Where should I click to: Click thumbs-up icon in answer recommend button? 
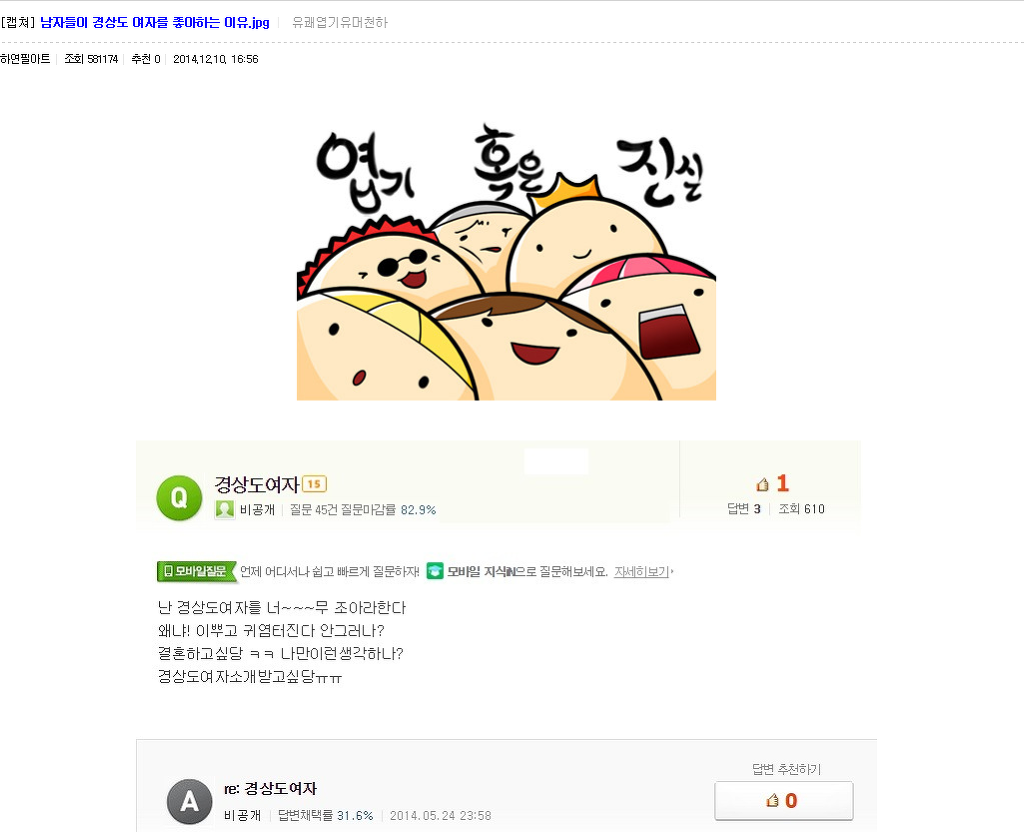[x=773, y=800]
